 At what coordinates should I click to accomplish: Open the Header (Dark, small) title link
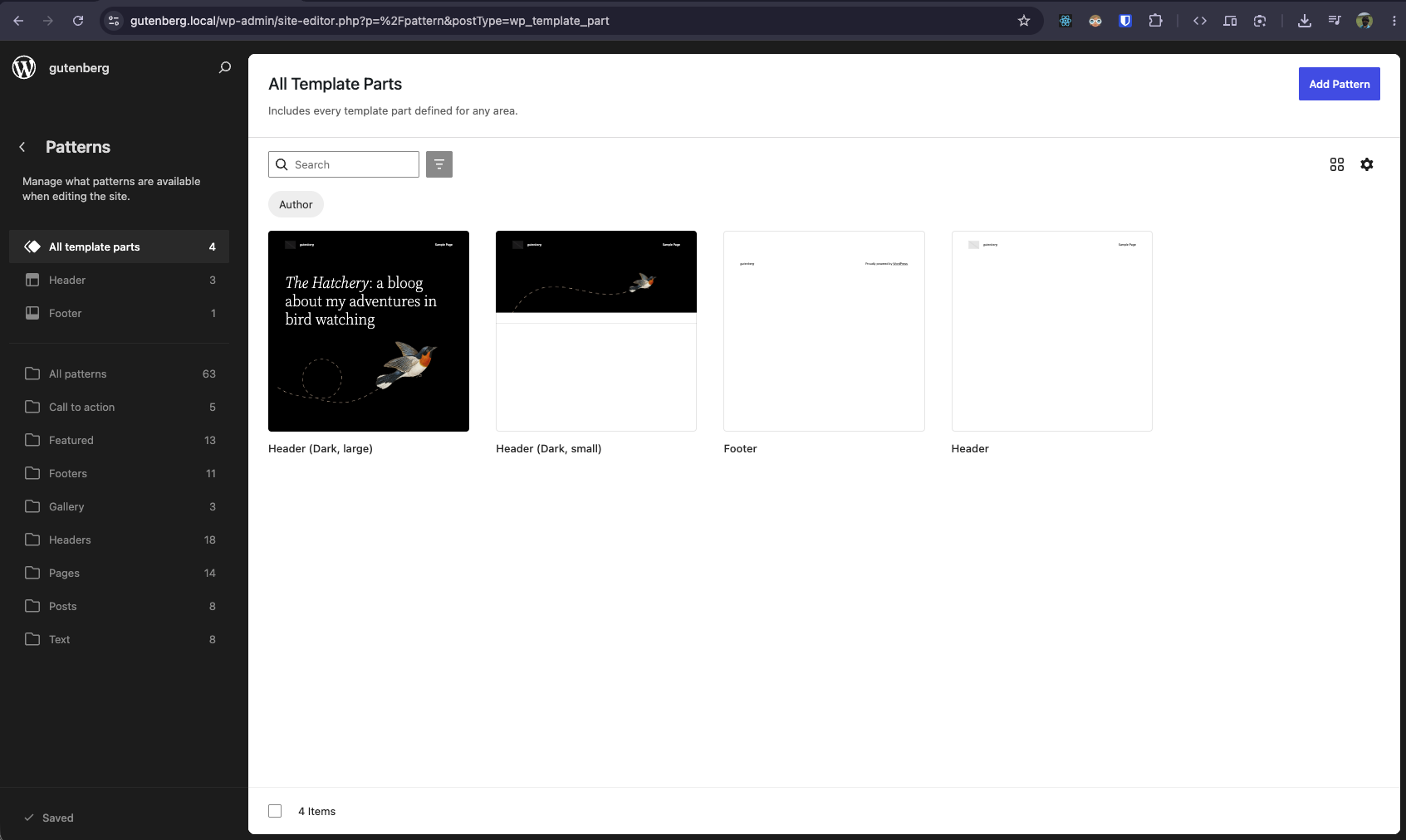click(x=549, y=448)
